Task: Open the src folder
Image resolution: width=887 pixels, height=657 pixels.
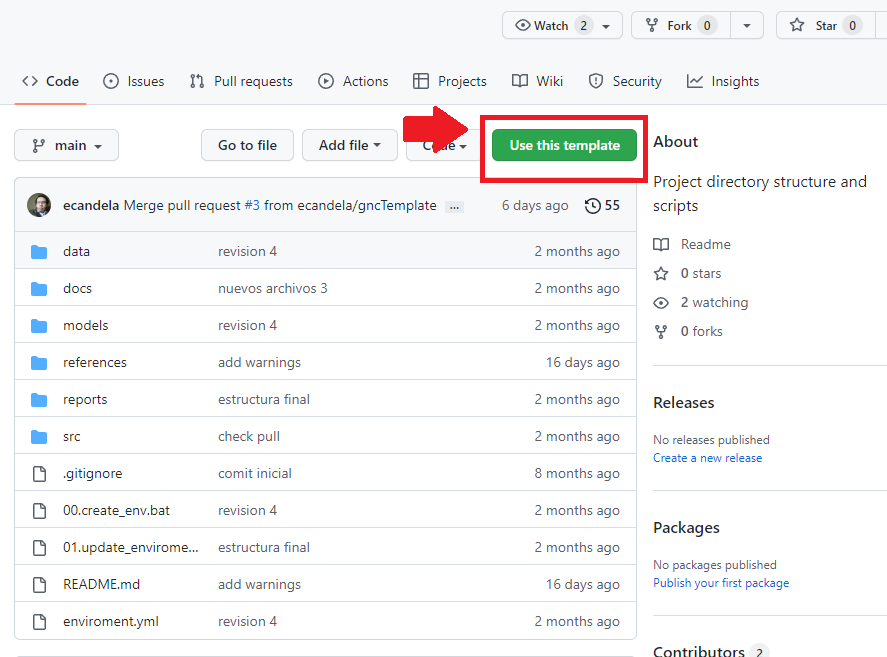Action: [x=72, y=436]
